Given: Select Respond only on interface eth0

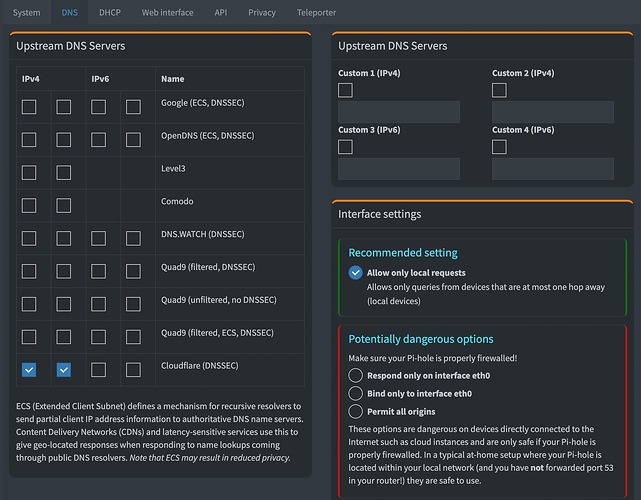Looking at the screenshot, I should pyautogui.click(x=355, y=375).
